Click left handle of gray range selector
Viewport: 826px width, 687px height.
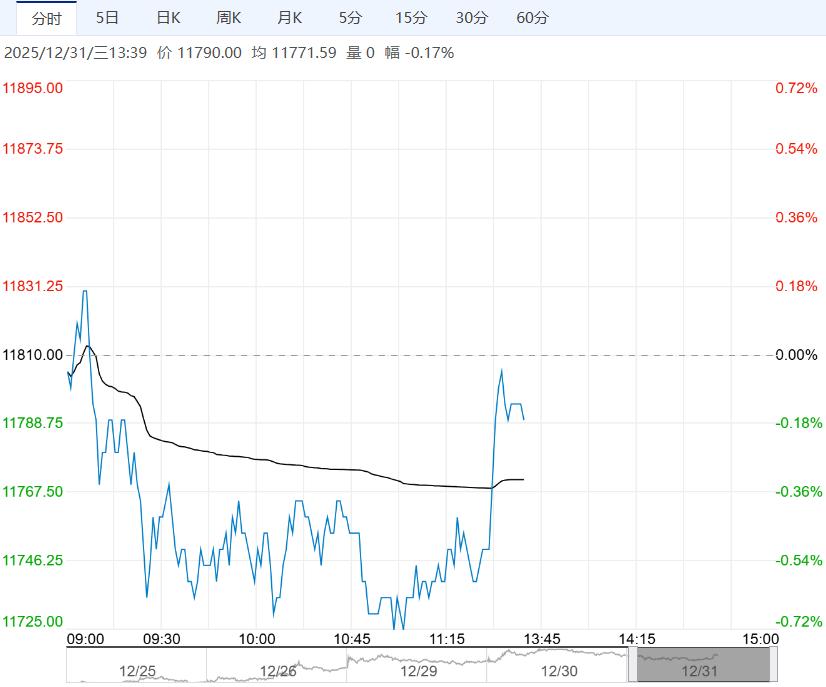pyautogui.click(x=632, y=665)
